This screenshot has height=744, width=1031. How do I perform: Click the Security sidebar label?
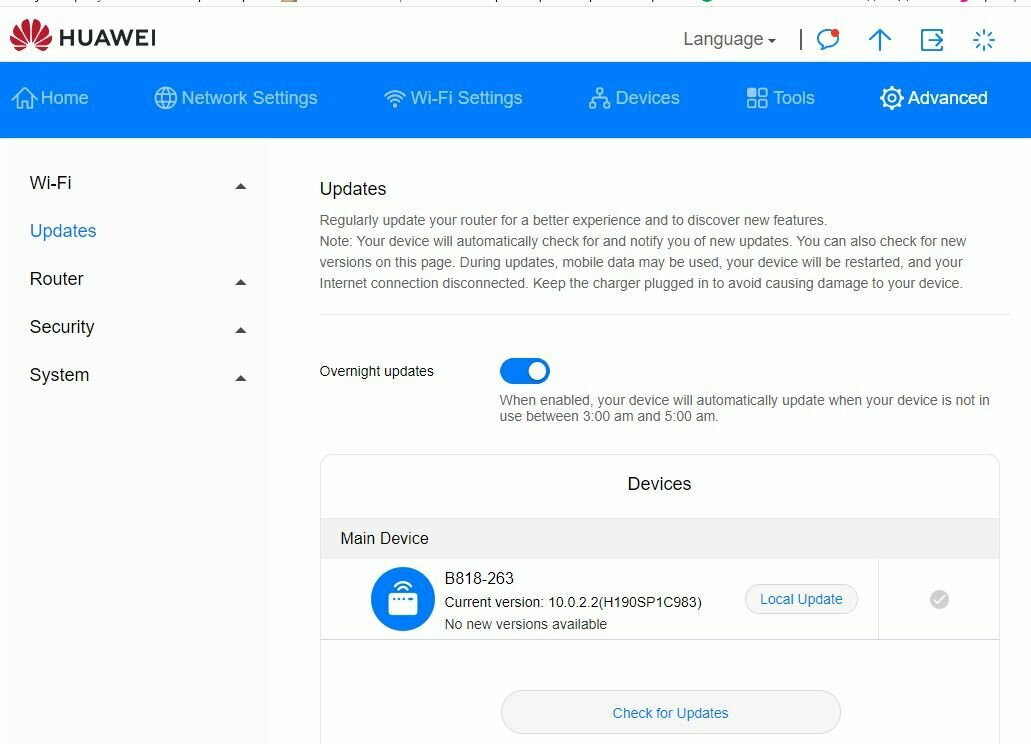click(x=62, y=327)
